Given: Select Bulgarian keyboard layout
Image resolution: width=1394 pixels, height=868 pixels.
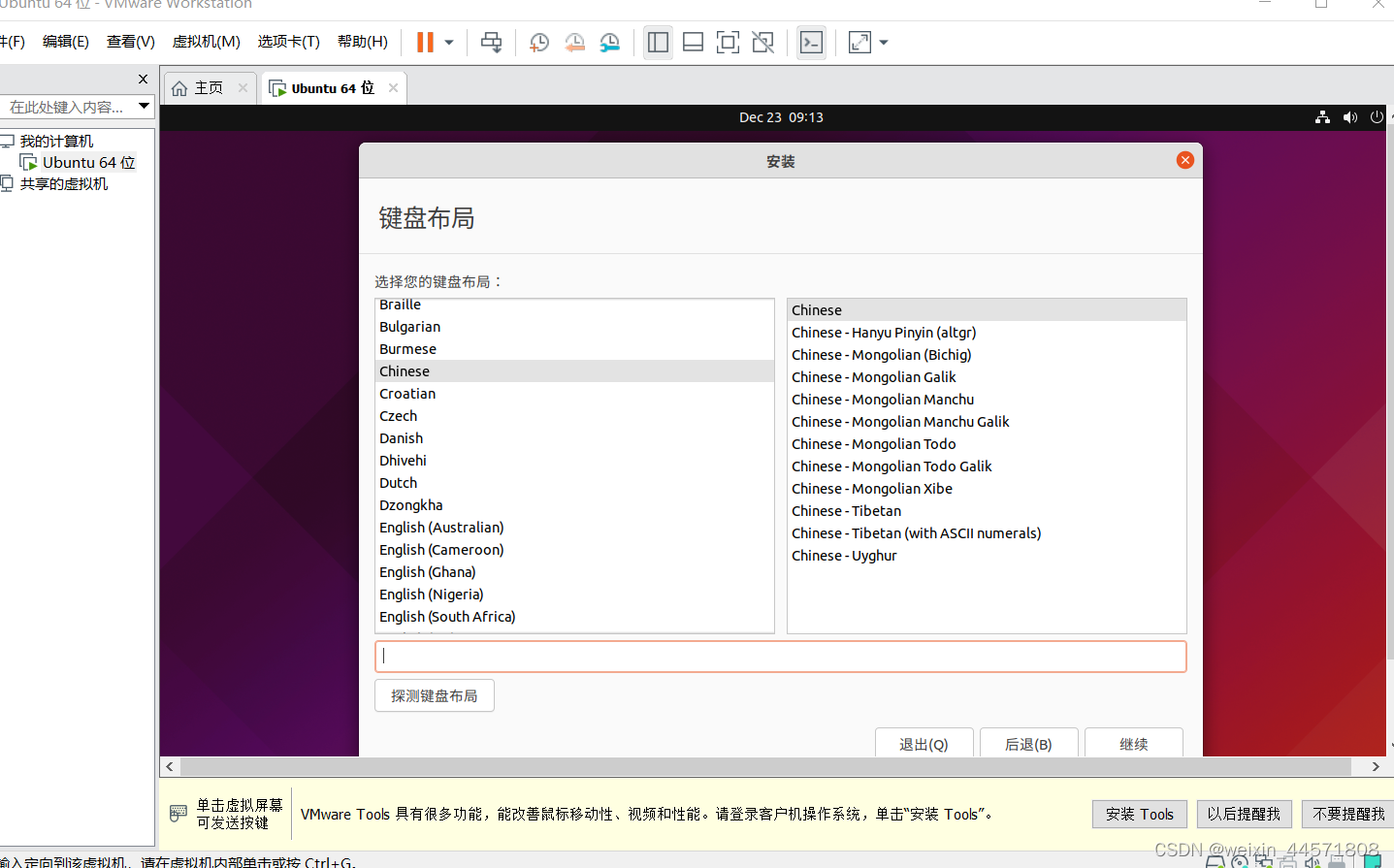Looking at the screenshot, I should (x=574, y=327).
